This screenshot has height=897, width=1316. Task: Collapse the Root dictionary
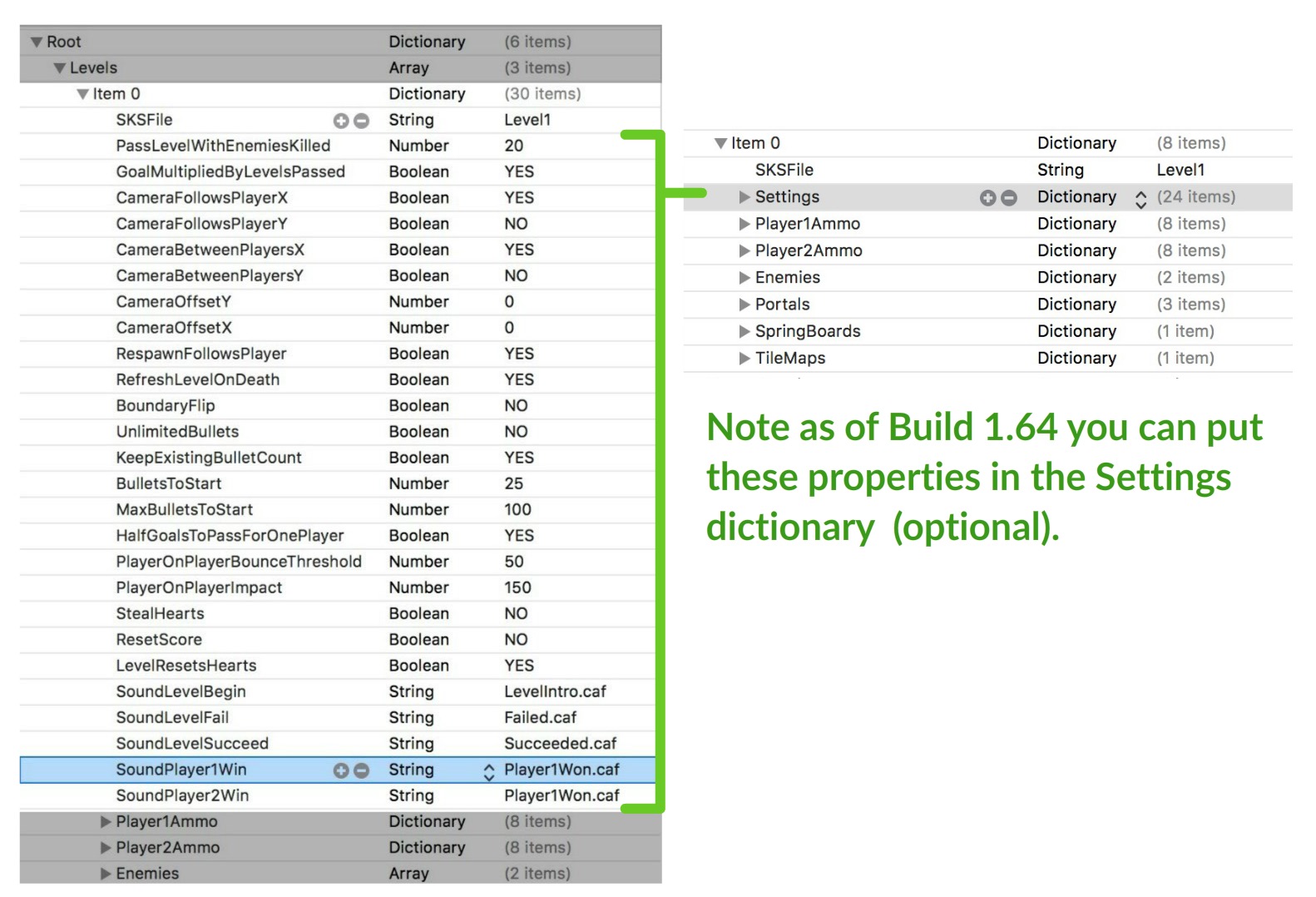click(37, 42)
